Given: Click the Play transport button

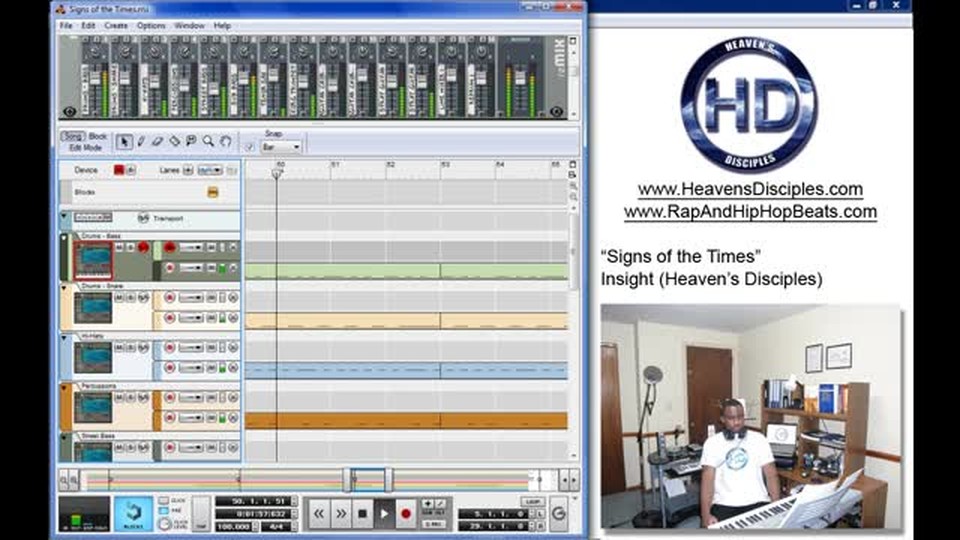Looking at the screenshot, I should coord(384,514).
